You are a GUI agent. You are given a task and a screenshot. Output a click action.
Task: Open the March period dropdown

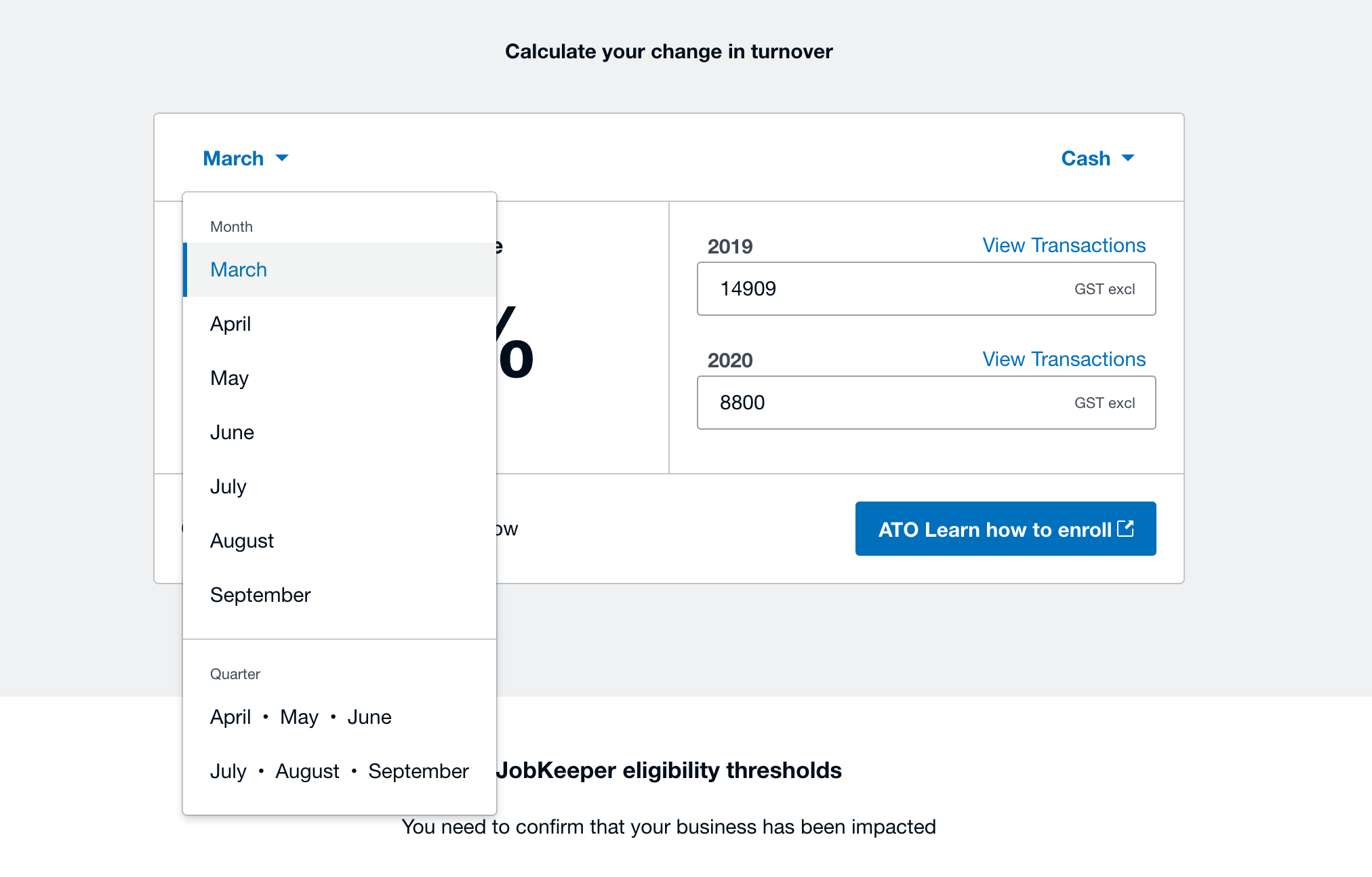pos(234,159)
